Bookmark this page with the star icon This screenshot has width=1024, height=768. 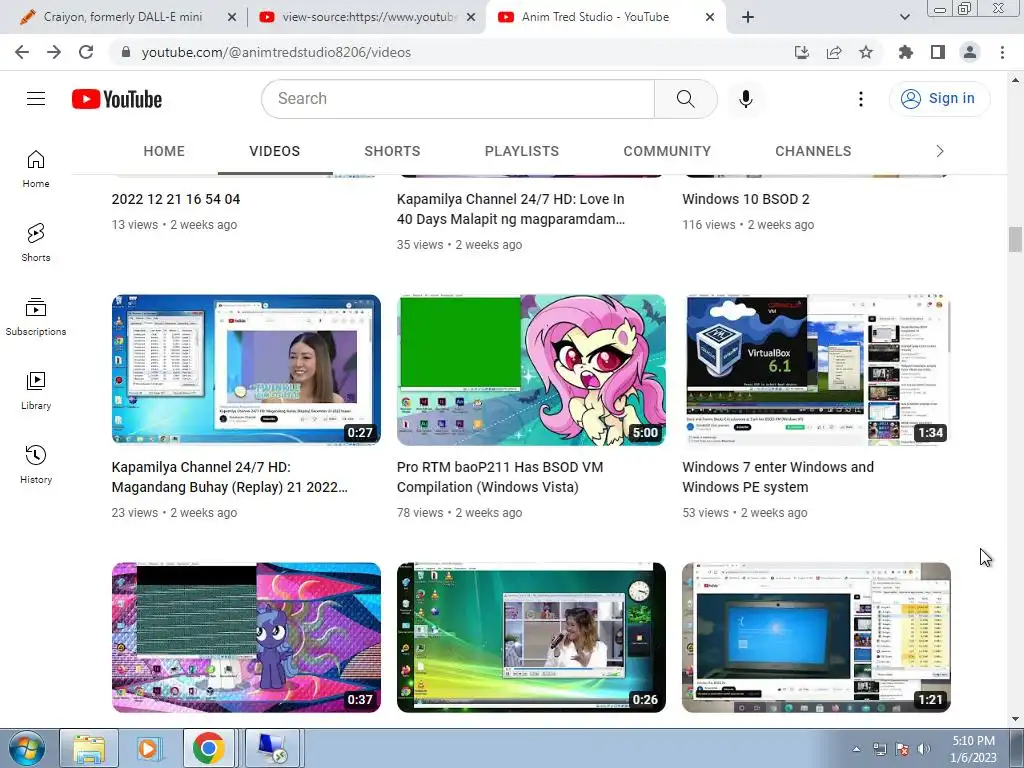click(x=866, y=52)
